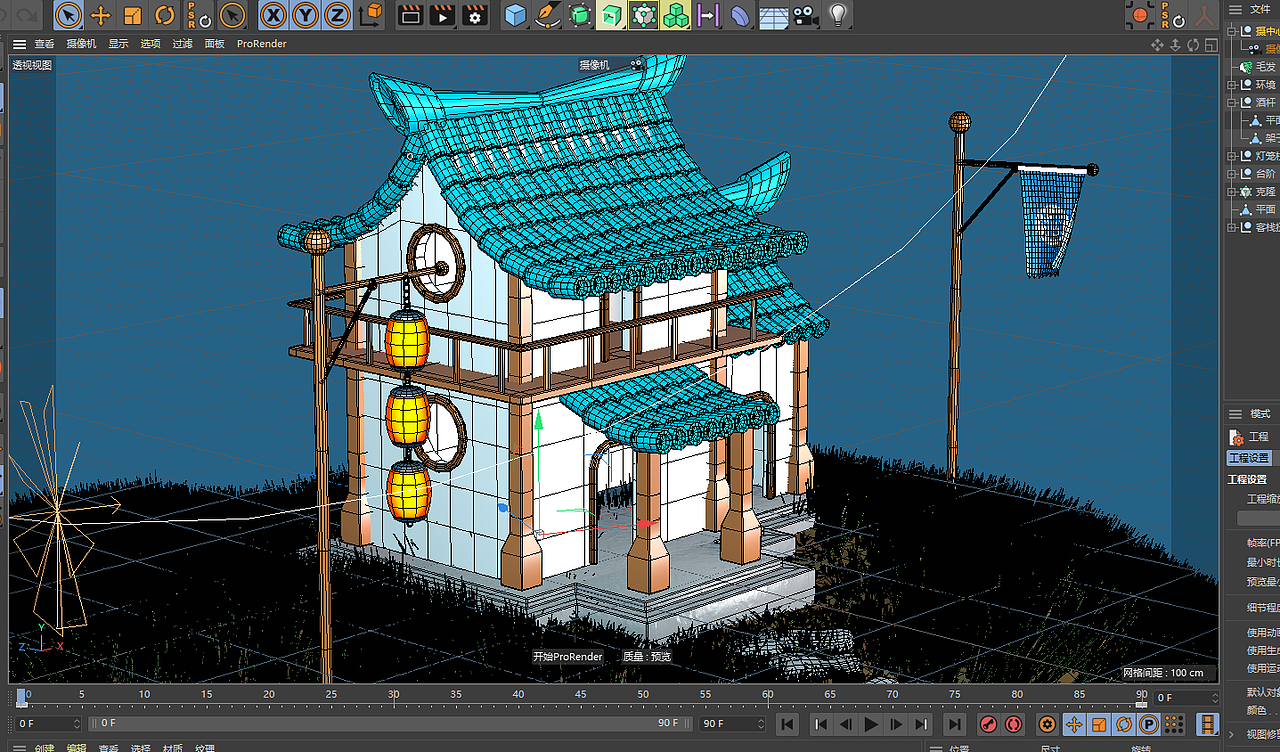1280x752 pixels.
Task: Select the Pen spline tool
Action: [547, 16]
